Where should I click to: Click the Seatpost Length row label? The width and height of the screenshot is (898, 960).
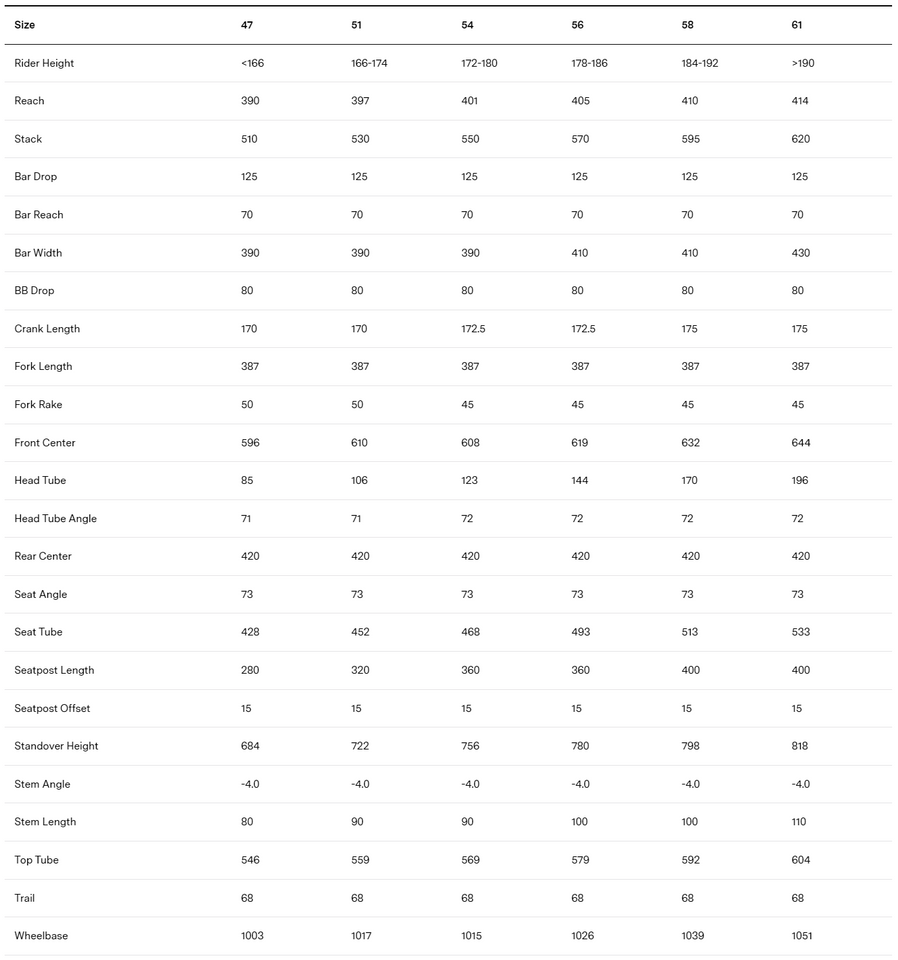(54, 670)
